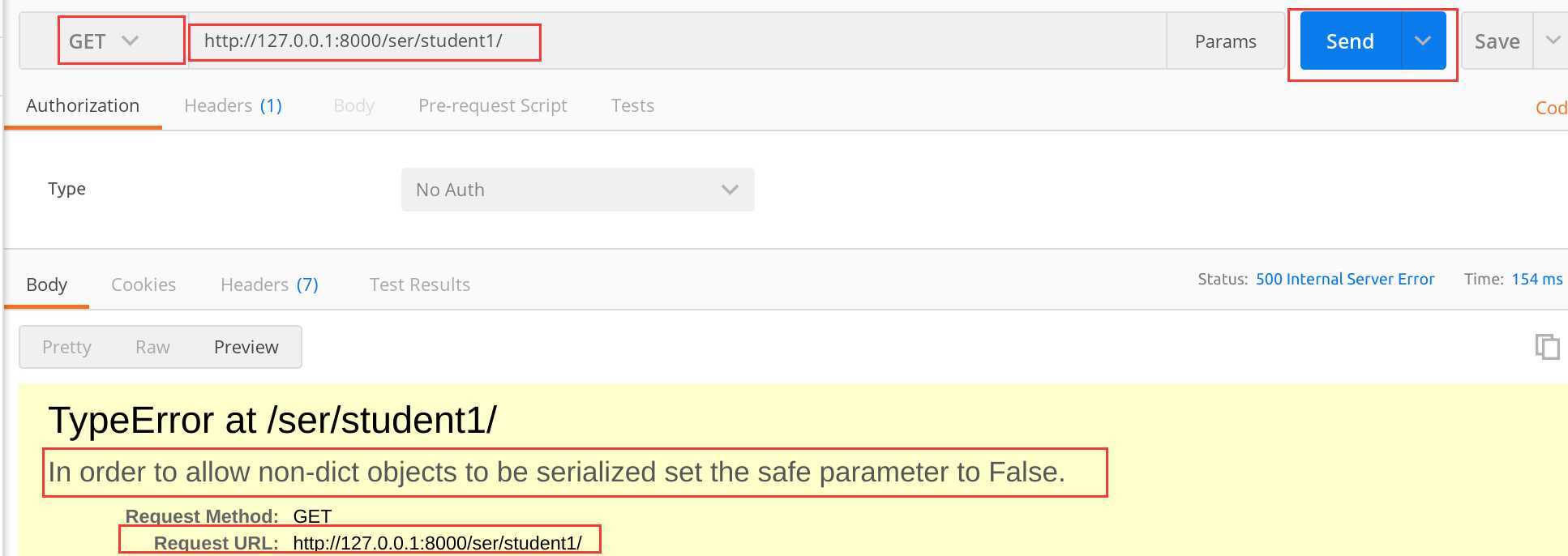Open the Params editor
This screenshot has height=556, width=1568.
tap(1225, 41)
